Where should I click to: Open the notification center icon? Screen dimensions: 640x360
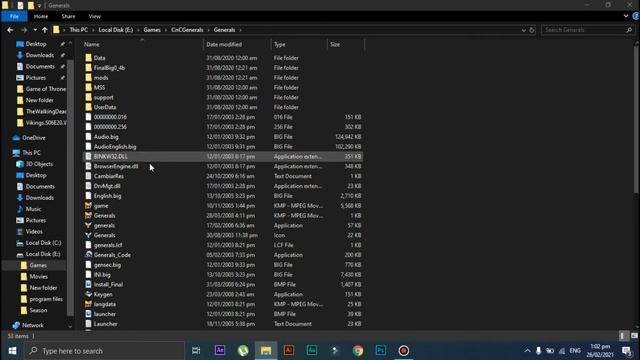click(x=627, y=351)
